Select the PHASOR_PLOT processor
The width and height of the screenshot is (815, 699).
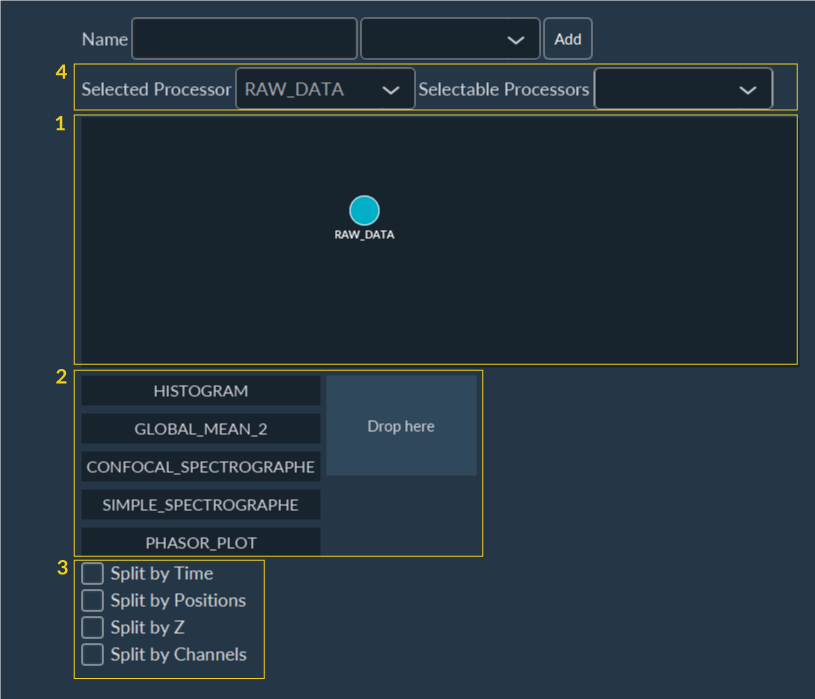[200, 542]
